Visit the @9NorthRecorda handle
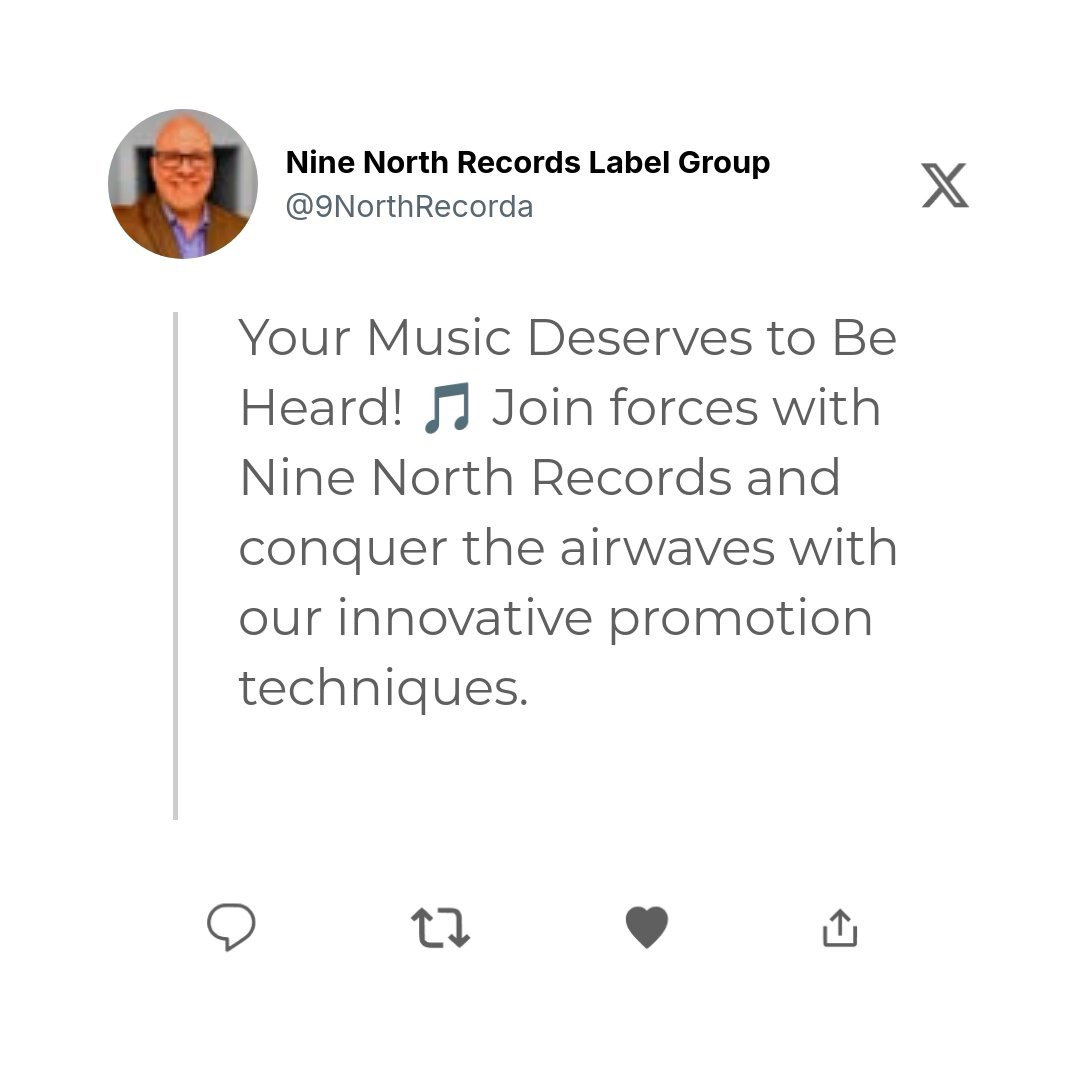 pos(410,207)
